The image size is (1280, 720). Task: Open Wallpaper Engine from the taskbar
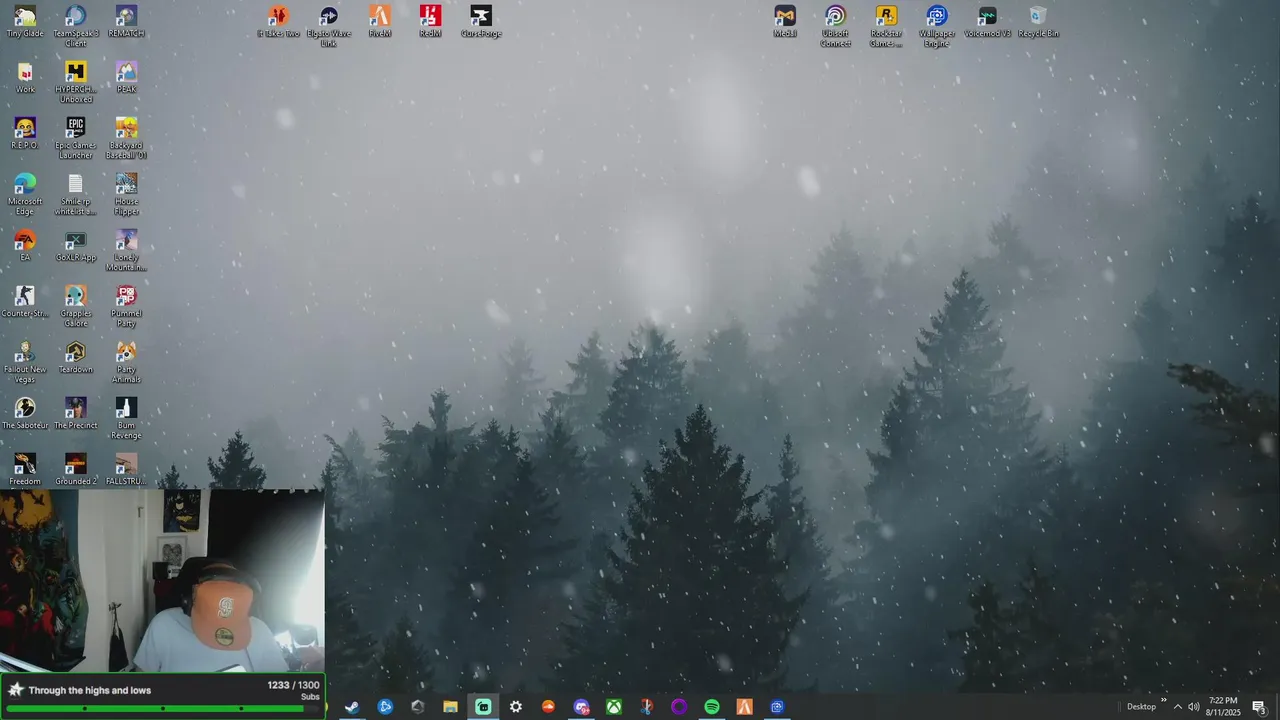pos(777,707)
